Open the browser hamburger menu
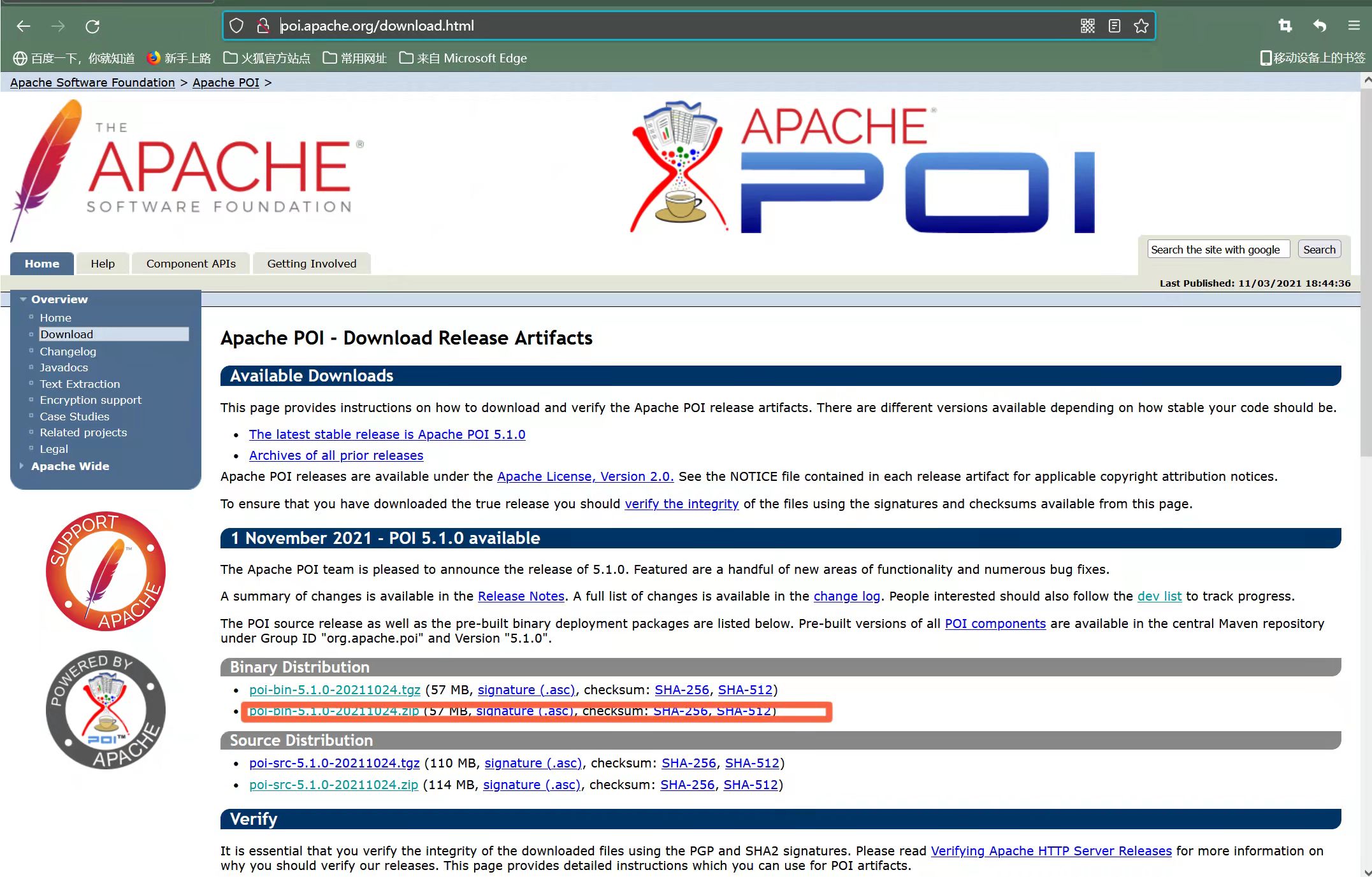1372x877 pixels. (x=1354, y=25)
